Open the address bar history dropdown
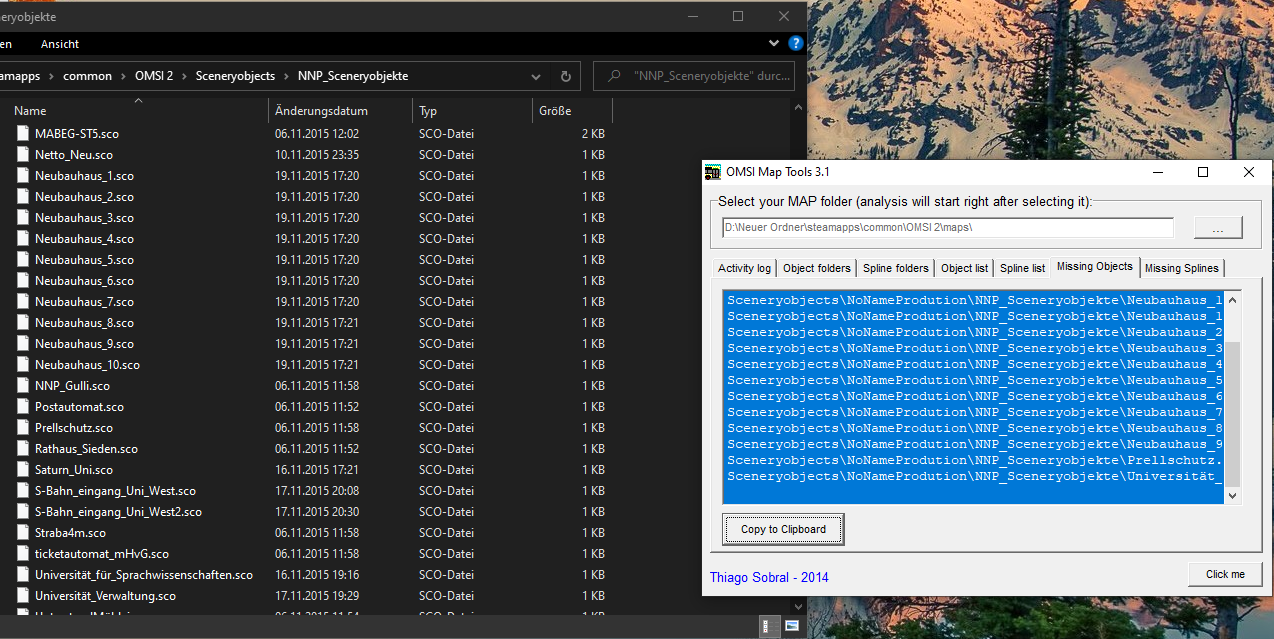This screenshot has height=639, width=1274. coord(537,76)
